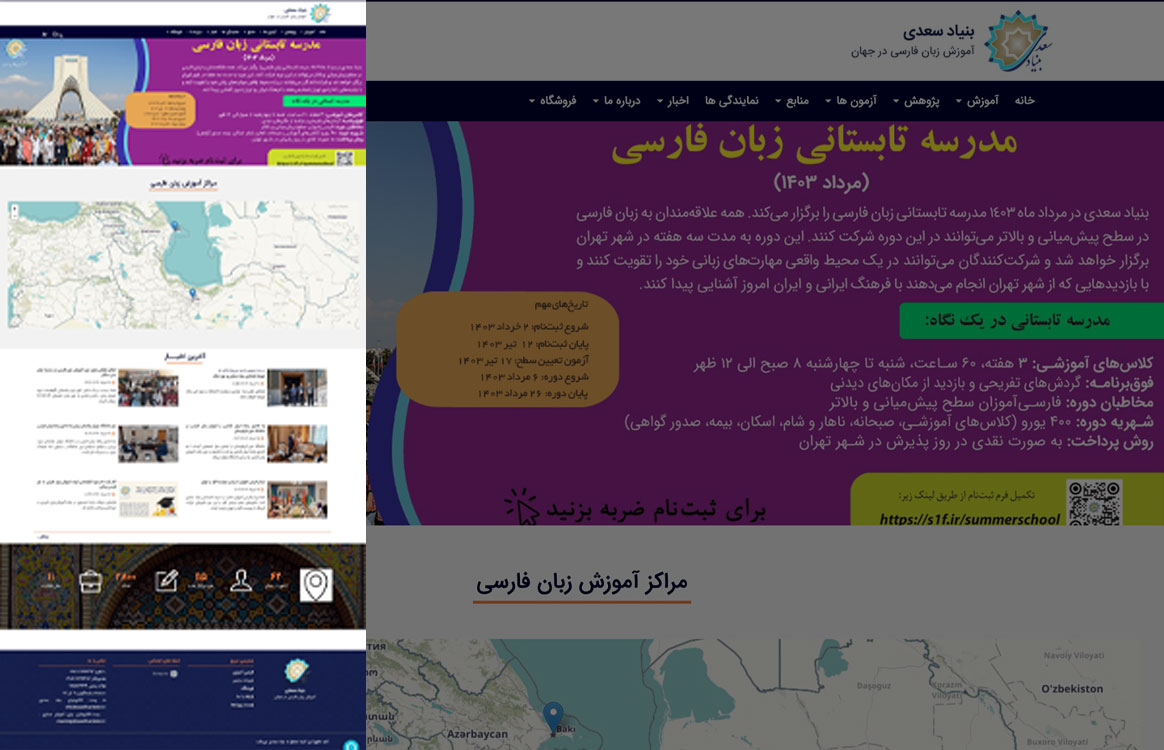The image size is (1164, 750).
Task: Click the "O'zbekiston" label on the enlarged map
Action: click(x=1072, y=688)
